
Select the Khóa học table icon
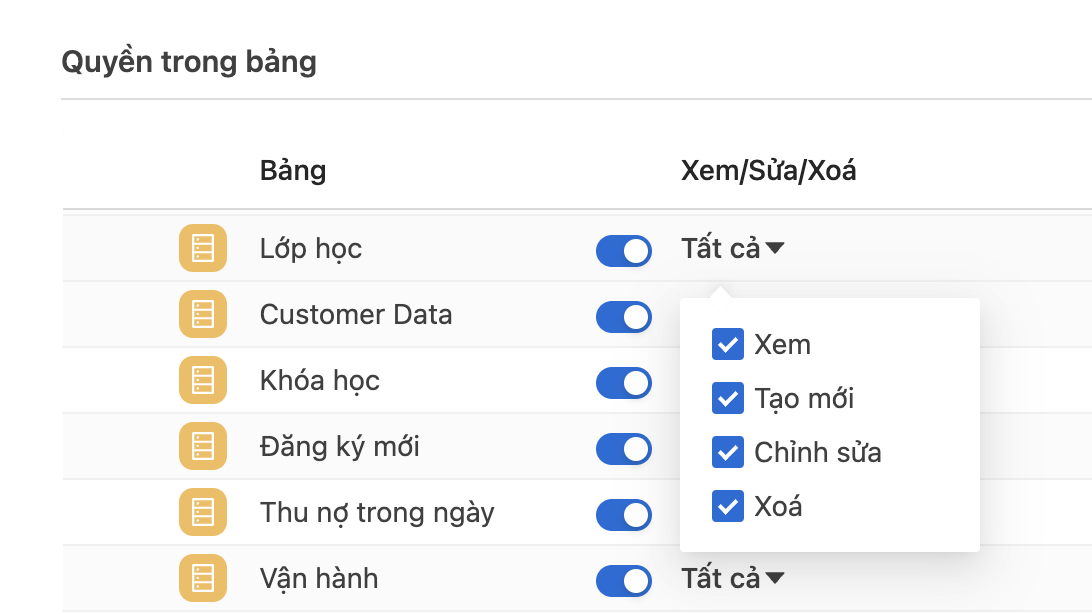tap(203, 381)
